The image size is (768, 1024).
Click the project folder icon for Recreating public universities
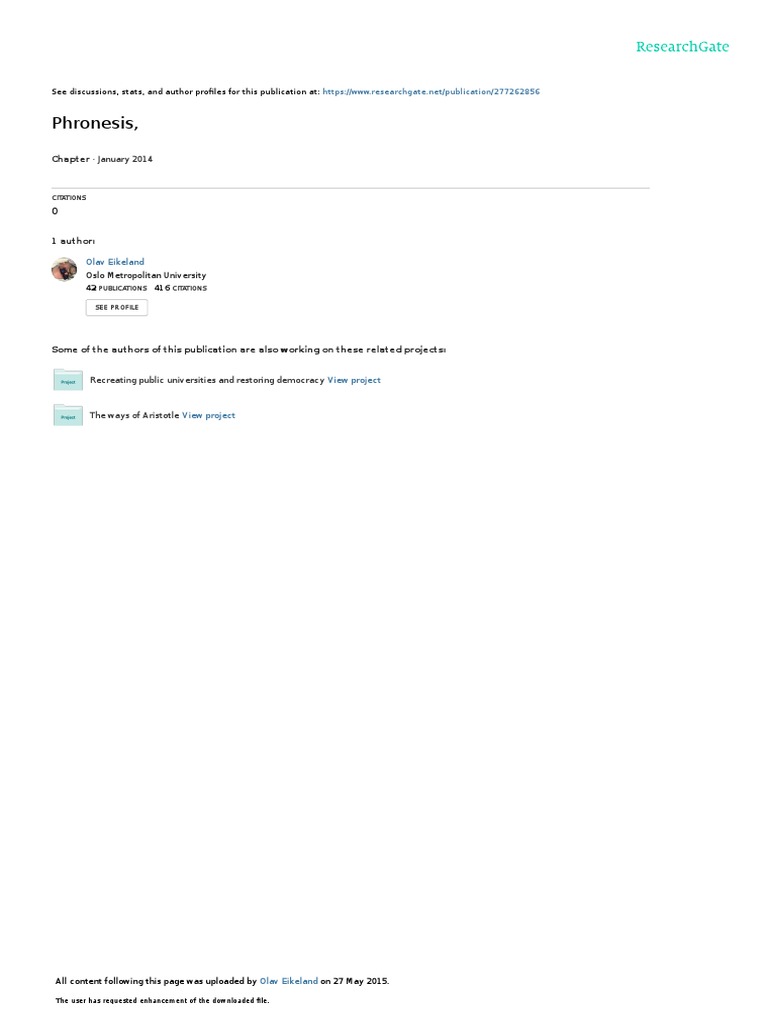(68, 379)
